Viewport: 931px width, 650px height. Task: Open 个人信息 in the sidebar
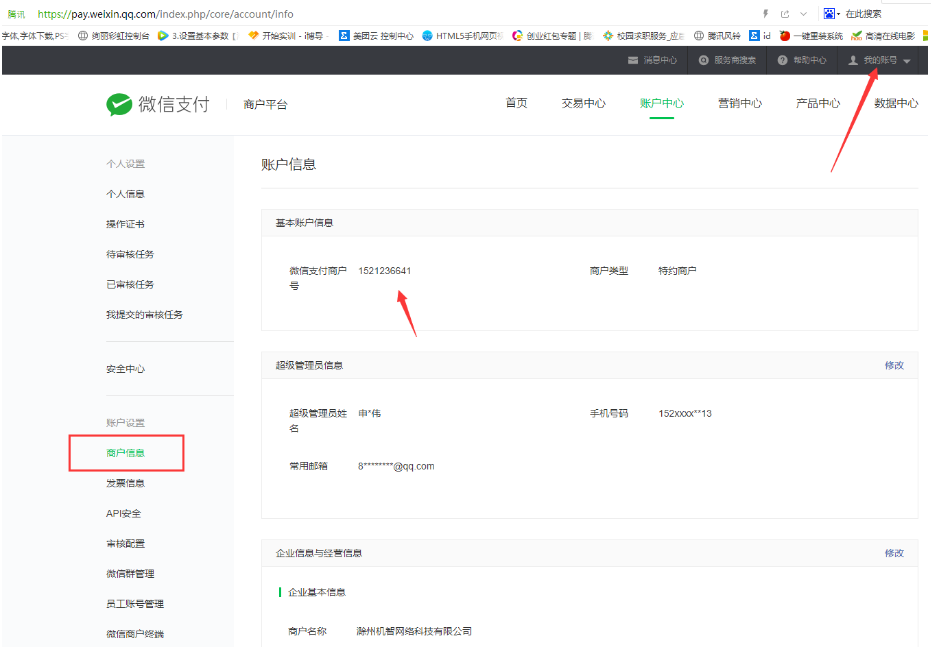(125, 194)
